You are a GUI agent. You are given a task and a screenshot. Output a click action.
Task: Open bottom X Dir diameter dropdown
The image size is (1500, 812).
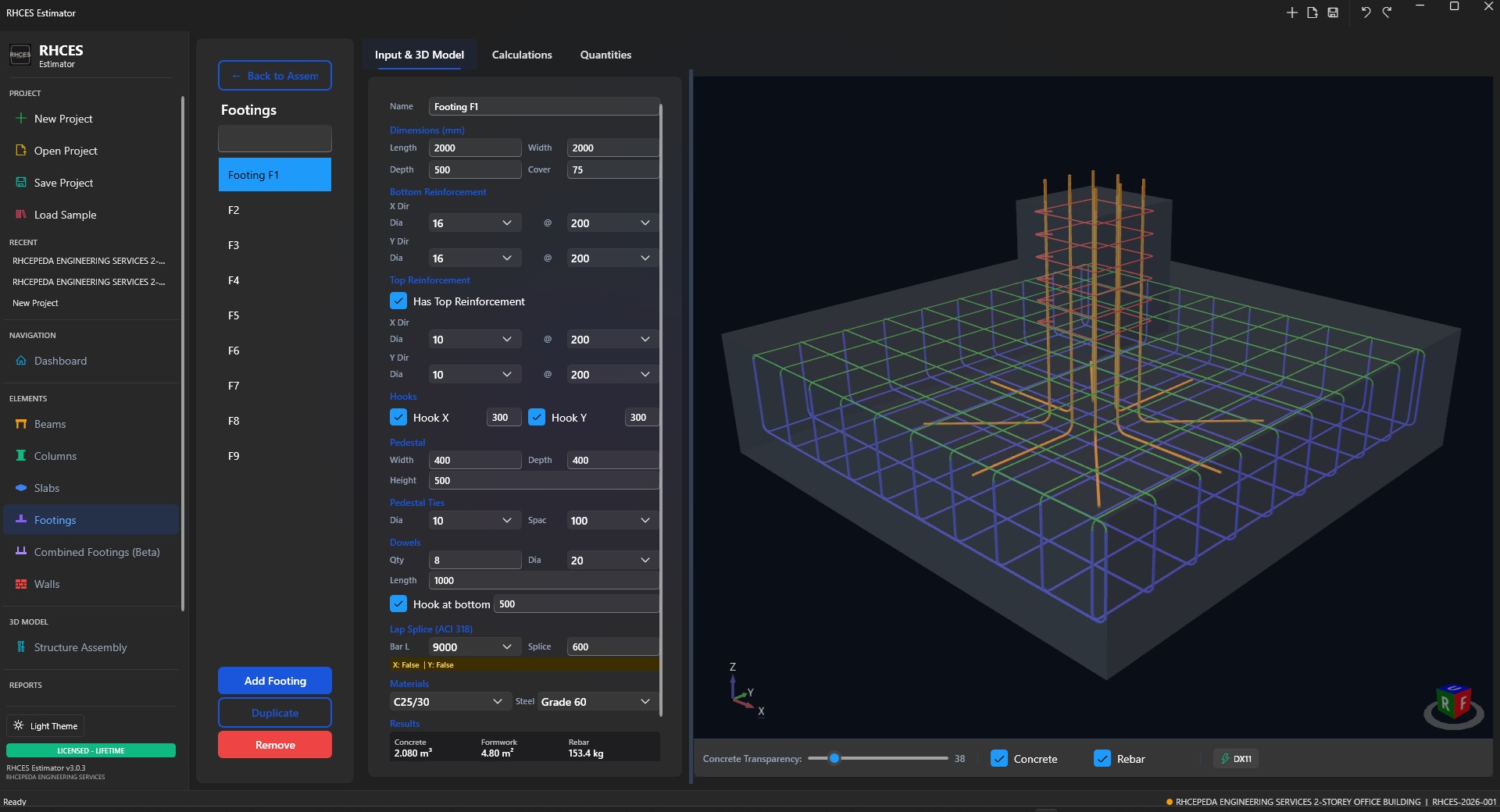474,223
